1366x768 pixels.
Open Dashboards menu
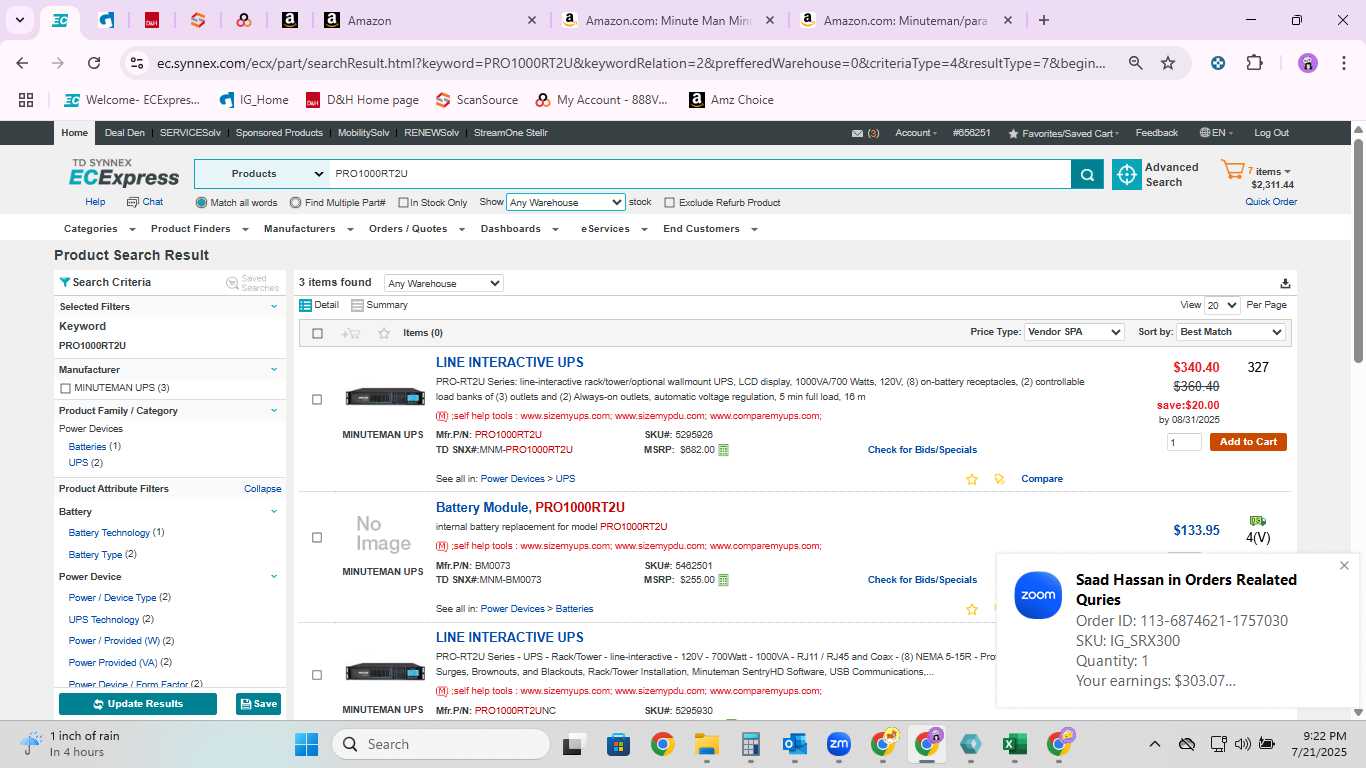[519, 229]
